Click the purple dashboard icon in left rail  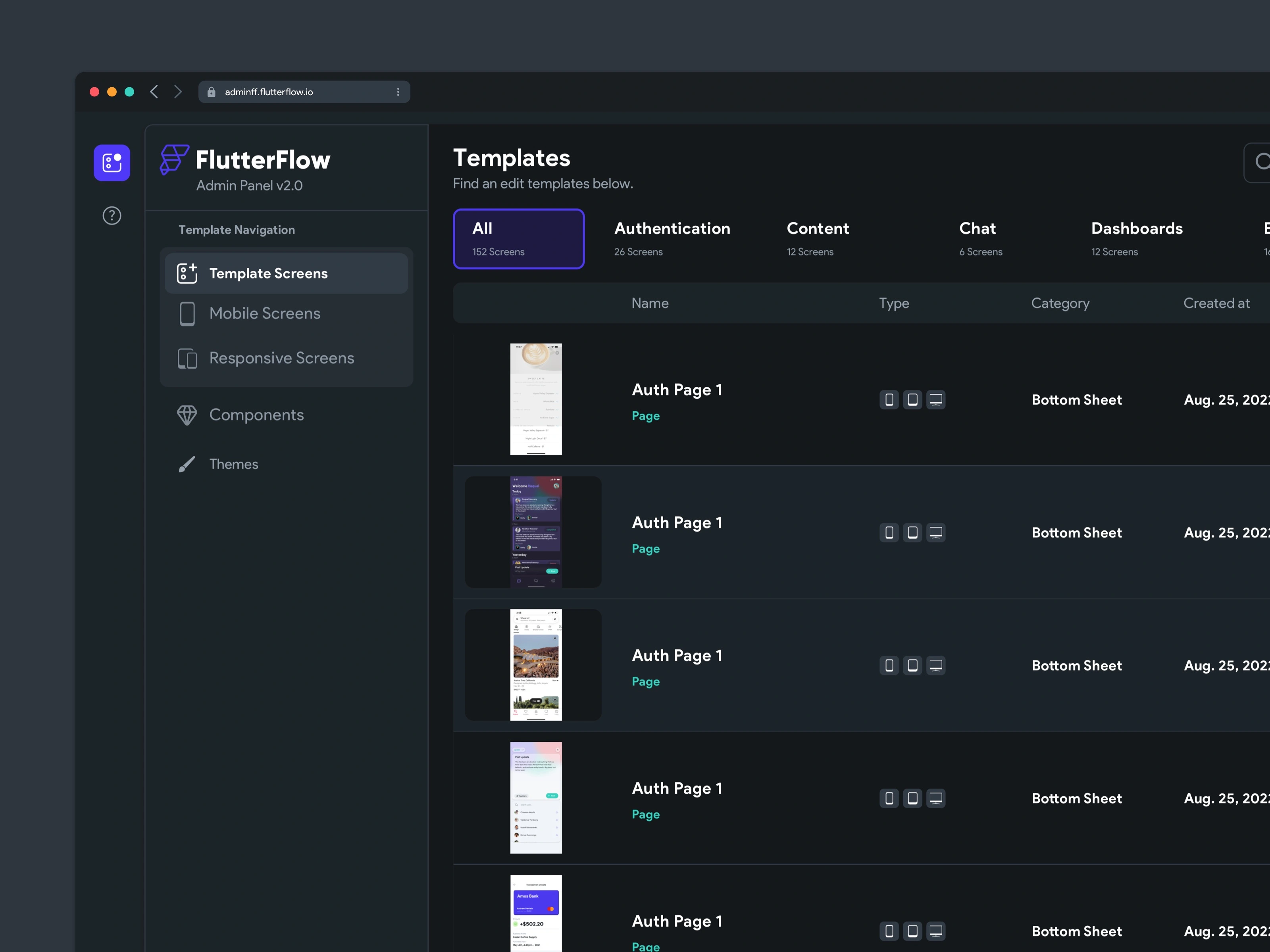tap(112, 162)
